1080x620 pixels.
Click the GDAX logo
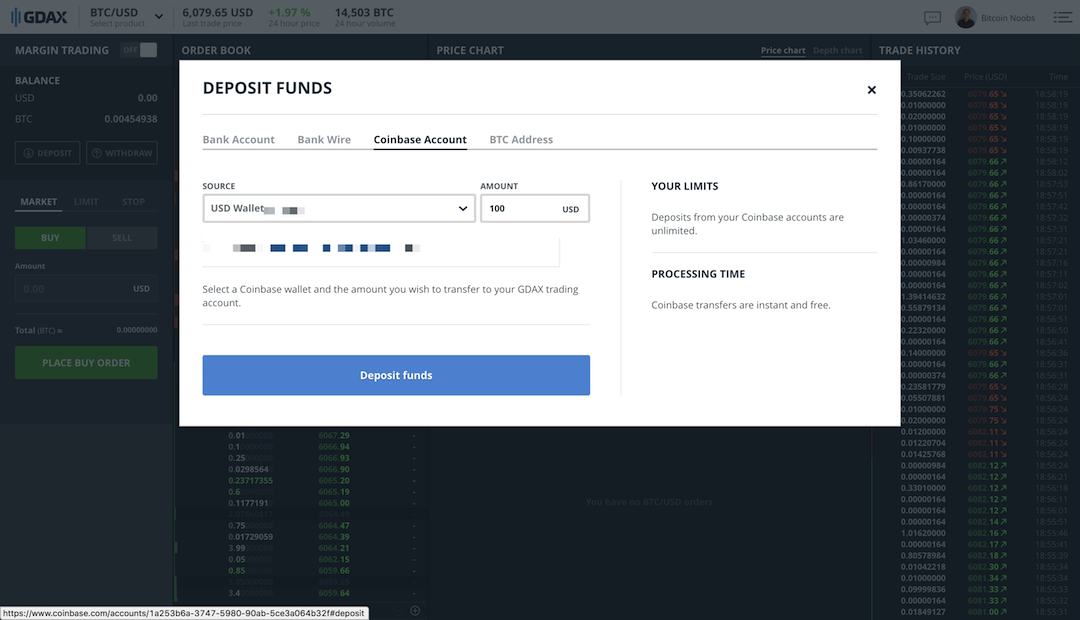pos(40,17)
